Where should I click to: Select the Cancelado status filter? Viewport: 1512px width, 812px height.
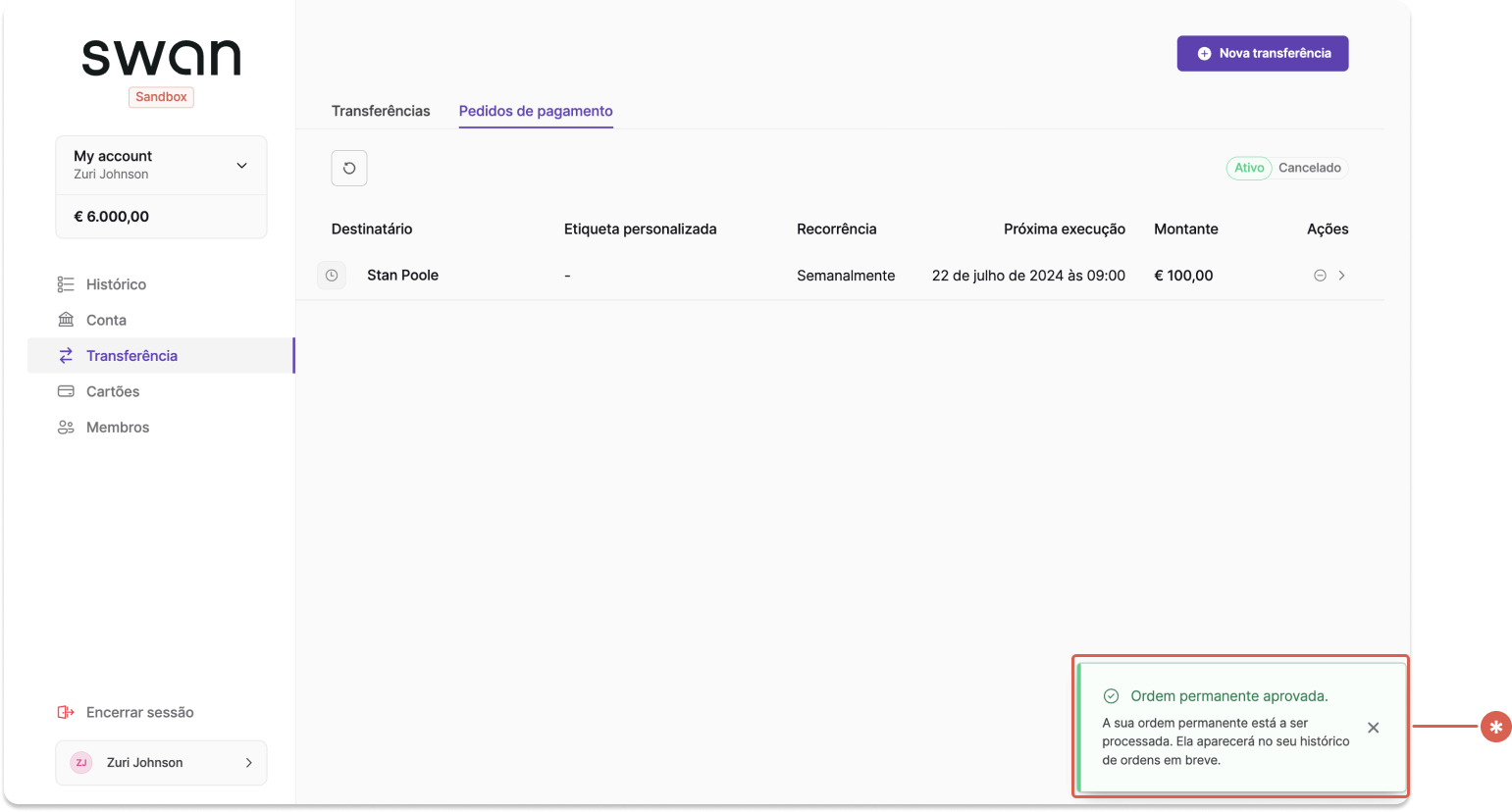(1310, 168)
